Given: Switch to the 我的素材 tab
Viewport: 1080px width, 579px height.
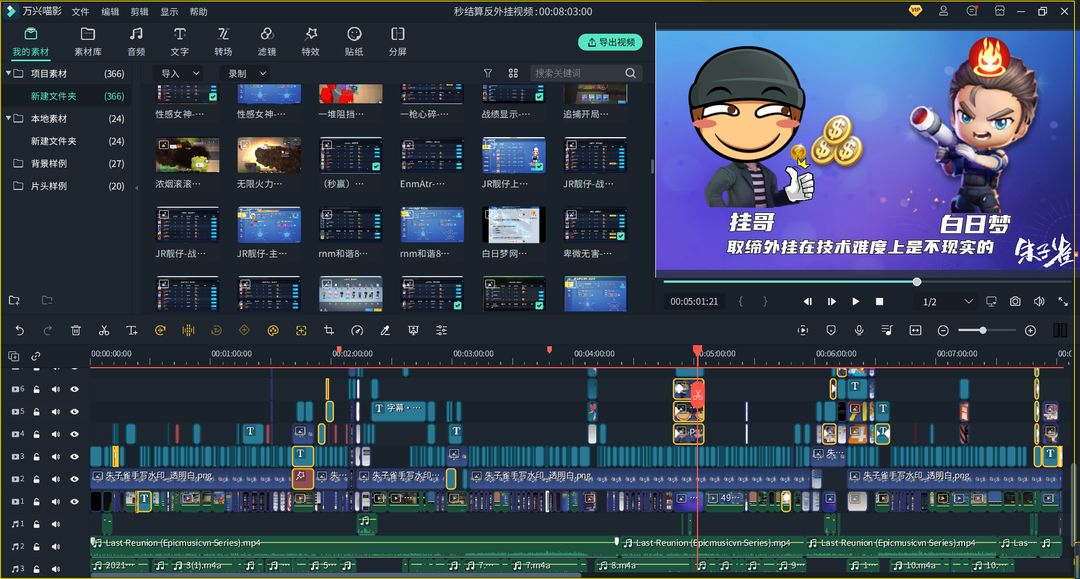Looking at the screenshot, I should coord(30,41).
